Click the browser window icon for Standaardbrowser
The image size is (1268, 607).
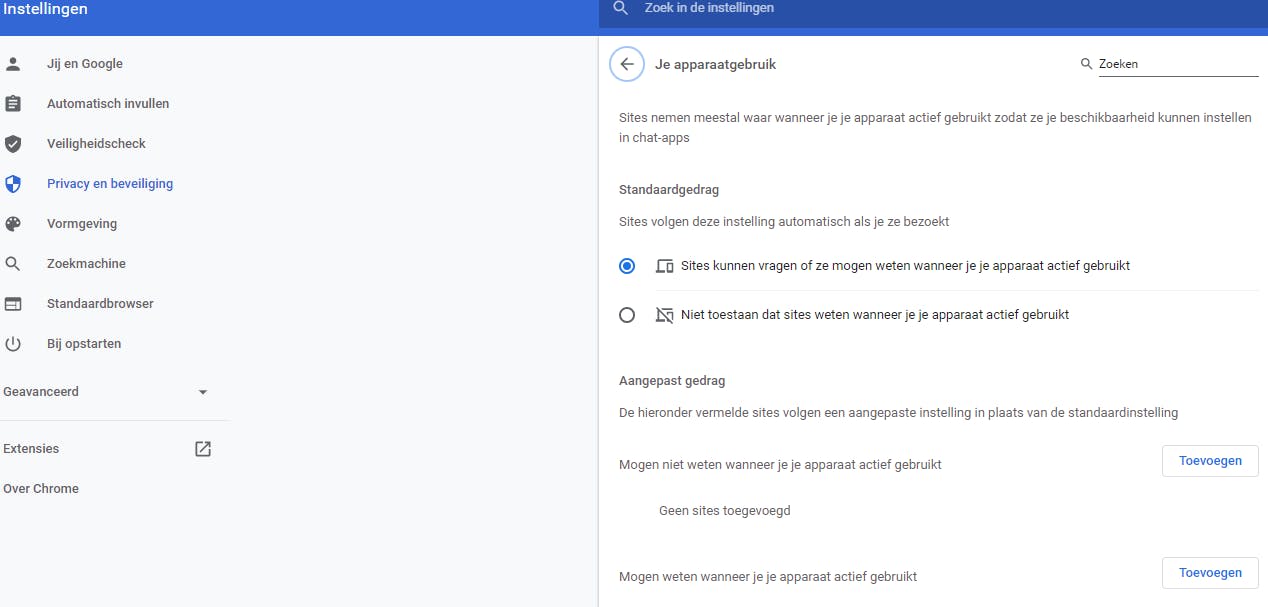click(13, 304)
